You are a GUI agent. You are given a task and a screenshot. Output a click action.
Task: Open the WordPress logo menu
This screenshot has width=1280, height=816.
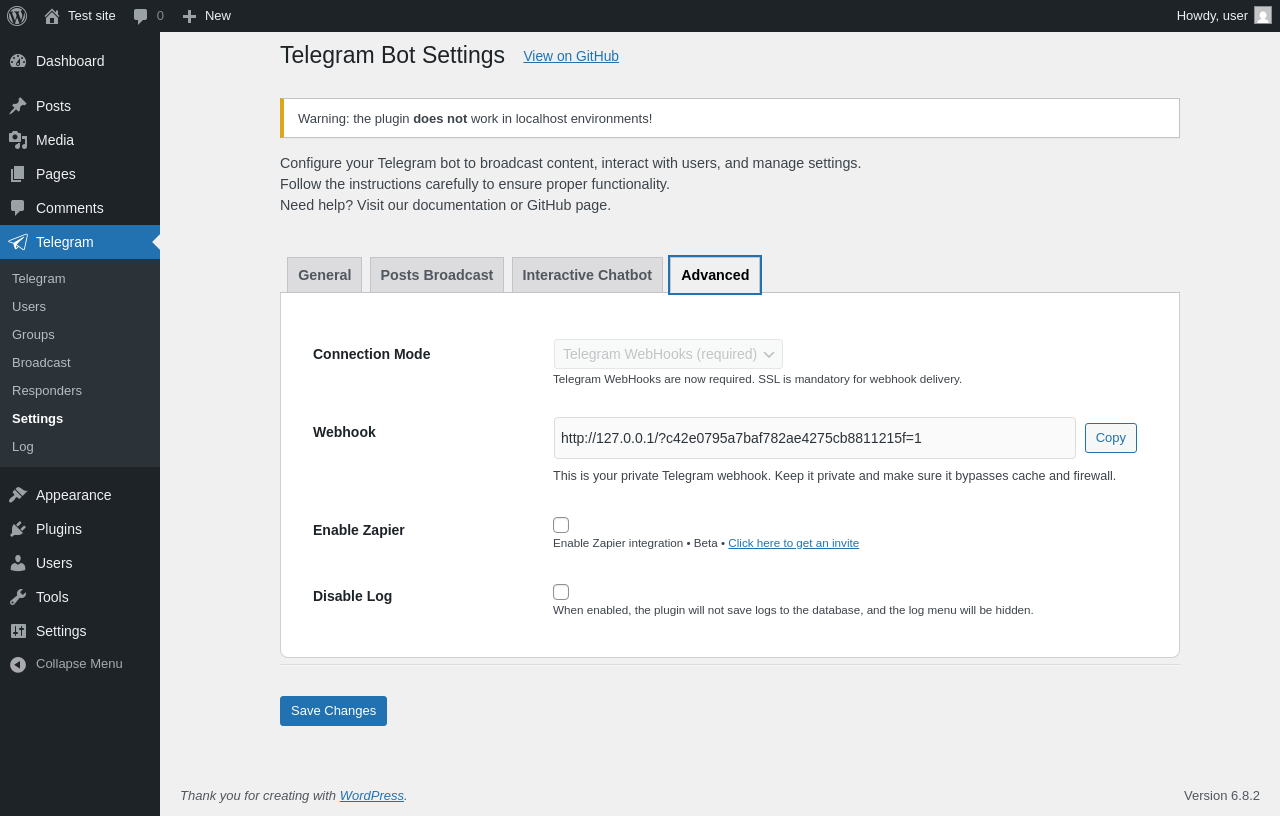[17, 16]
